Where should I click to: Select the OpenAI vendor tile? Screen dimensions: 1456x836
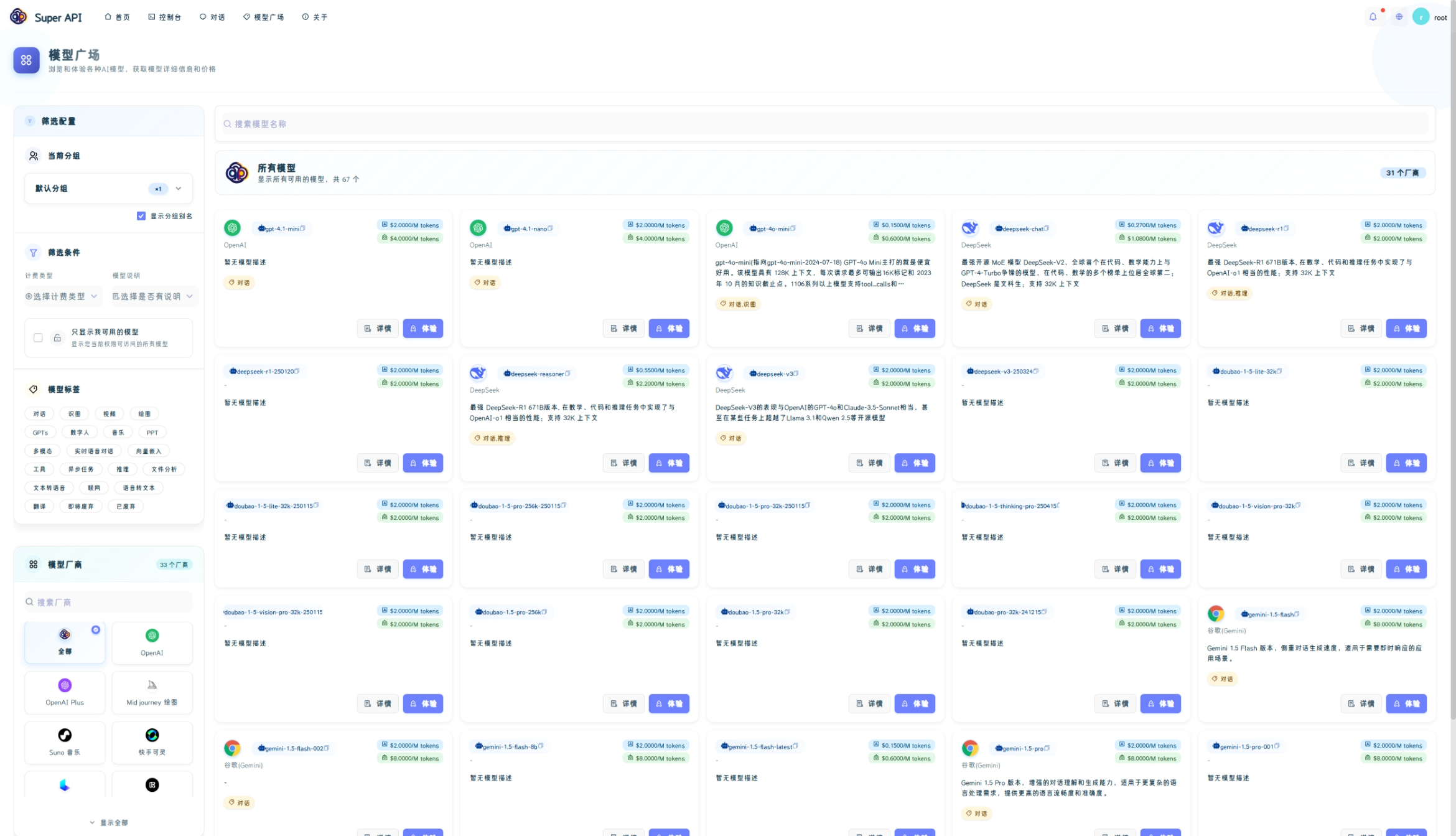[x=152, y=643]
